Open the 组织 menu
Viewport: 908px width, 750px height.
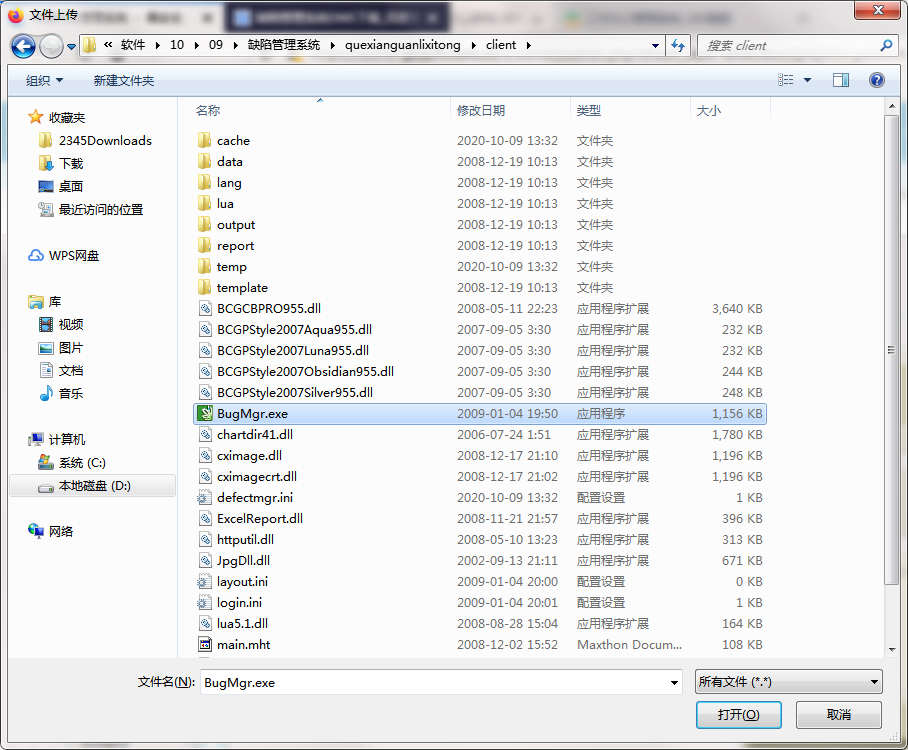click(44, 80)
